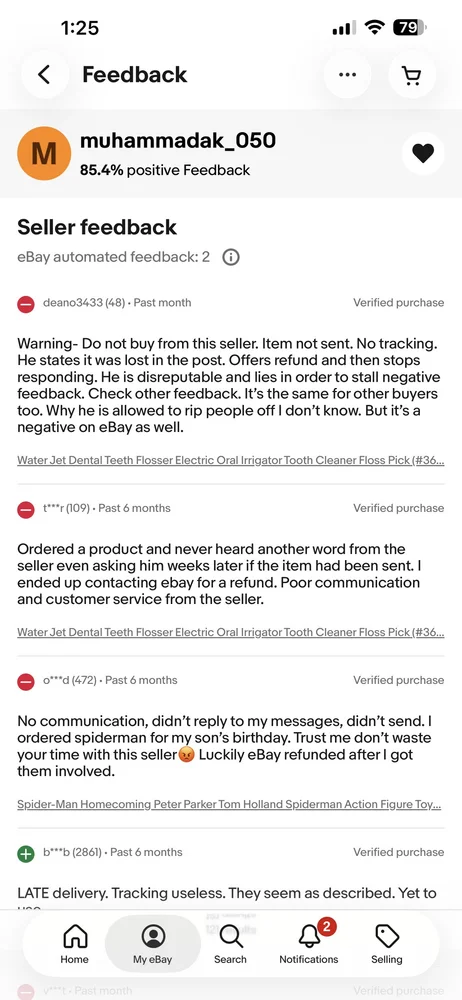462x1000 pixels.
Task: Open muhammadak_050 seller profile name
Action: (178, 140)
